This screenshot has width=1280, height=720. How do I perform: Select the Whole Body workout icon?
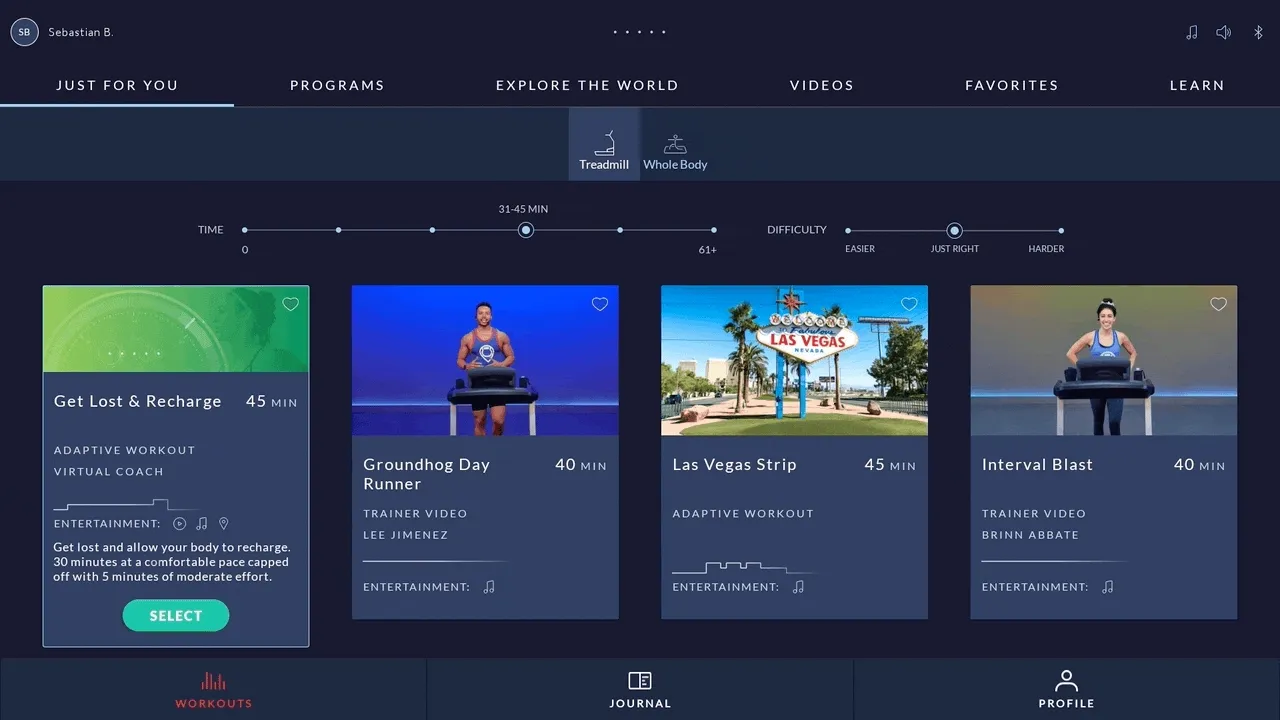coord(675,146)
